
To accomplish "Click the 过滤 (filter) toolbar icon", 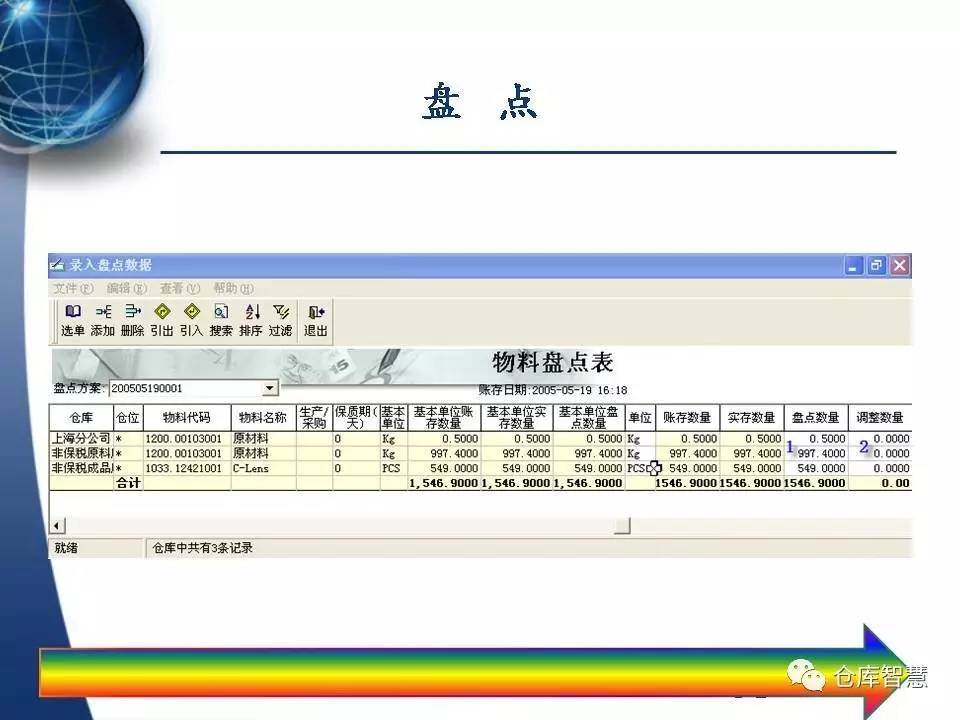I will click(281, 319).
